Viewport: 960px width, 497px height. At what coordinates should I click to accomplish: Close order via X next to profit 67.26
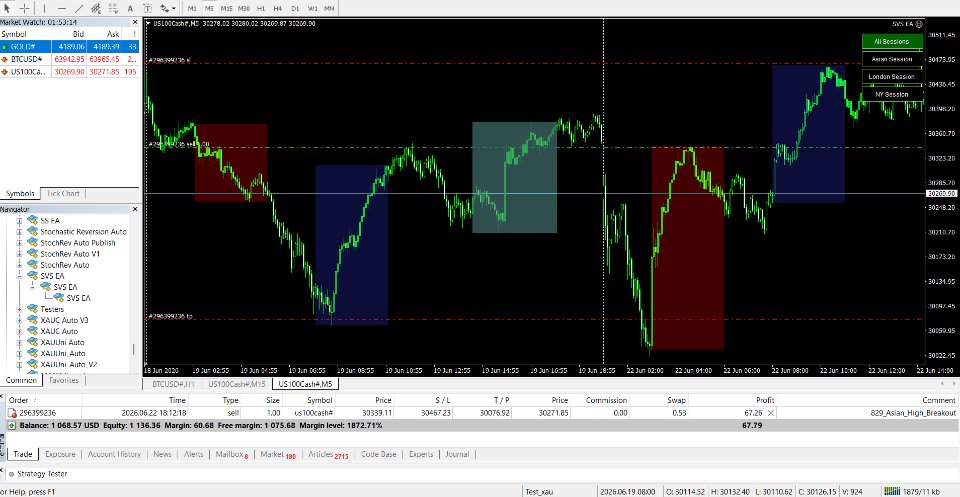771,413
